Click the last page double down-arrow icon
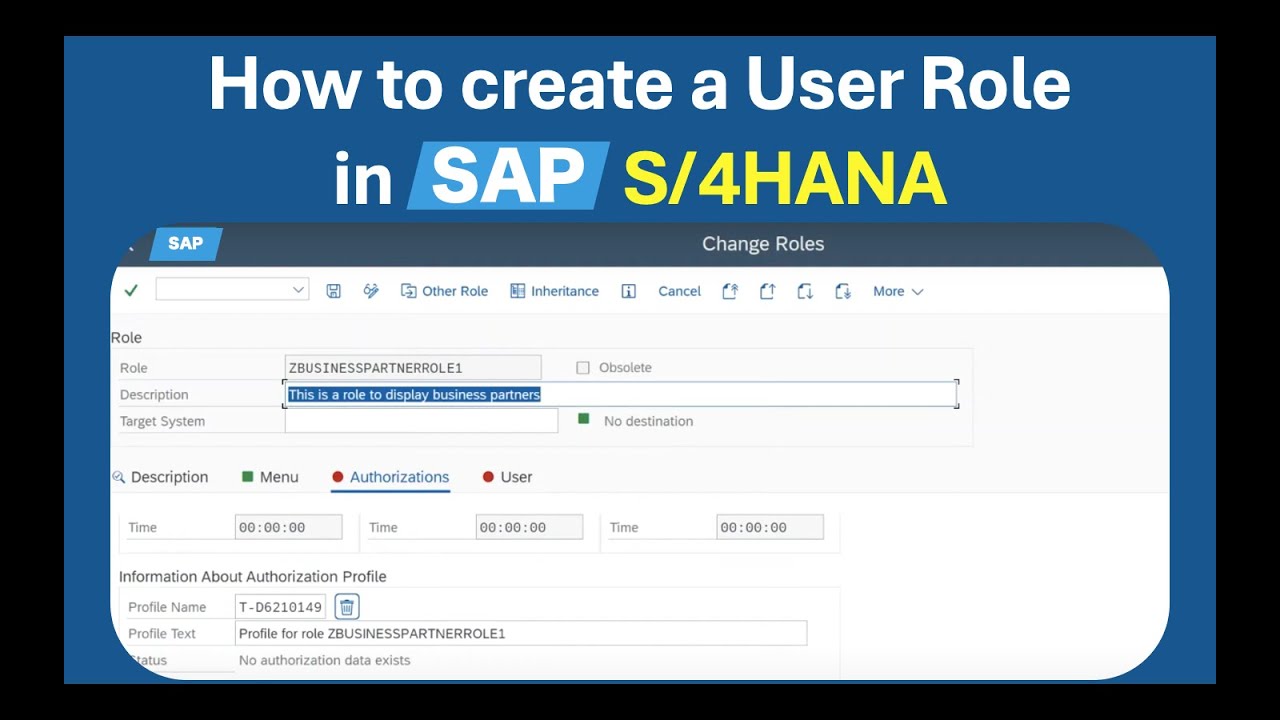Image resolution: width=1280 pixels, height=720 pixels. 843,291
